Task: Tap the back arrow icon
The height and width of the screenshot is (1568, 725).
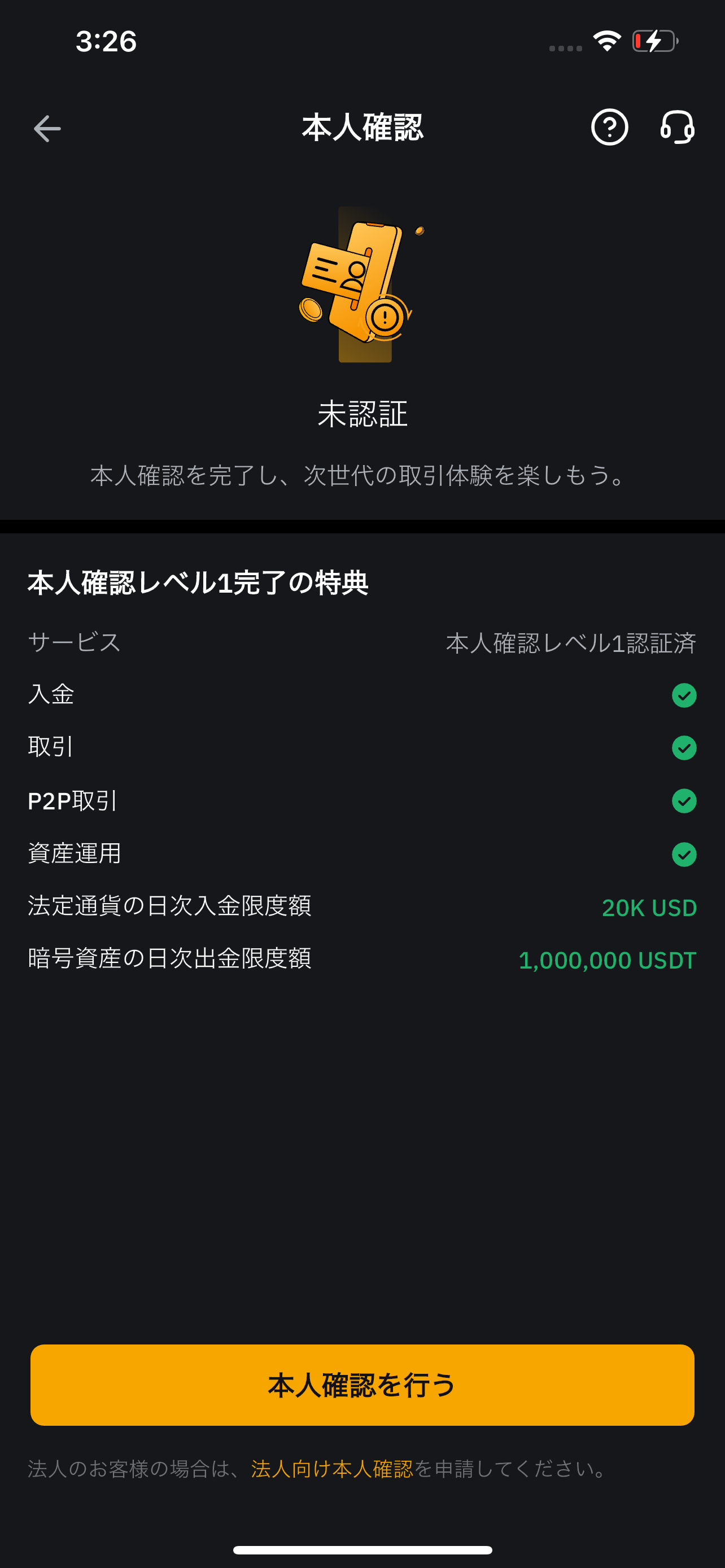Action: click(47, 129)
